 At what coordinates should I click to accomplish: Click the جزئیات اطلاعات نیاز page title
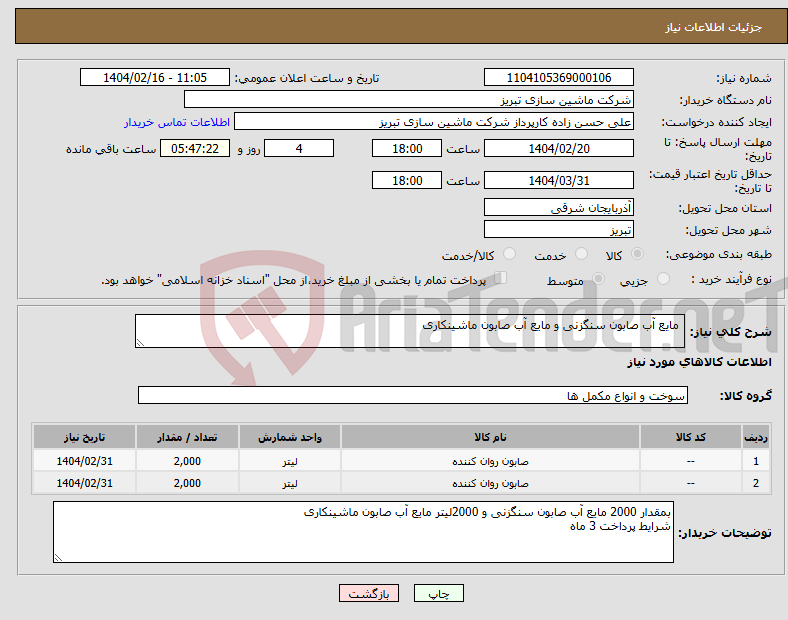coord(714,27)
